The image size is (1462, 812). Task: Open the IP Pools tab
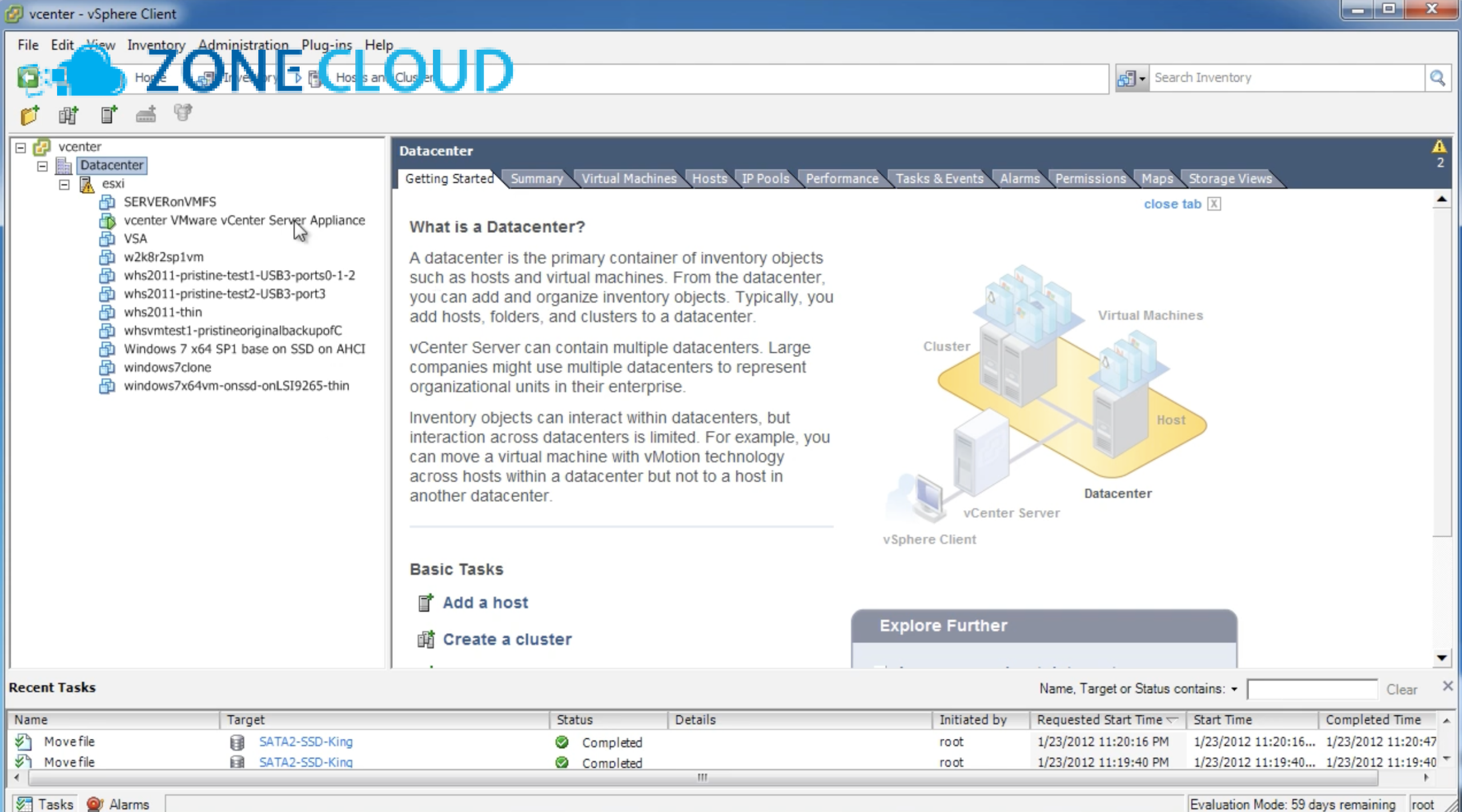click(765, 179)
